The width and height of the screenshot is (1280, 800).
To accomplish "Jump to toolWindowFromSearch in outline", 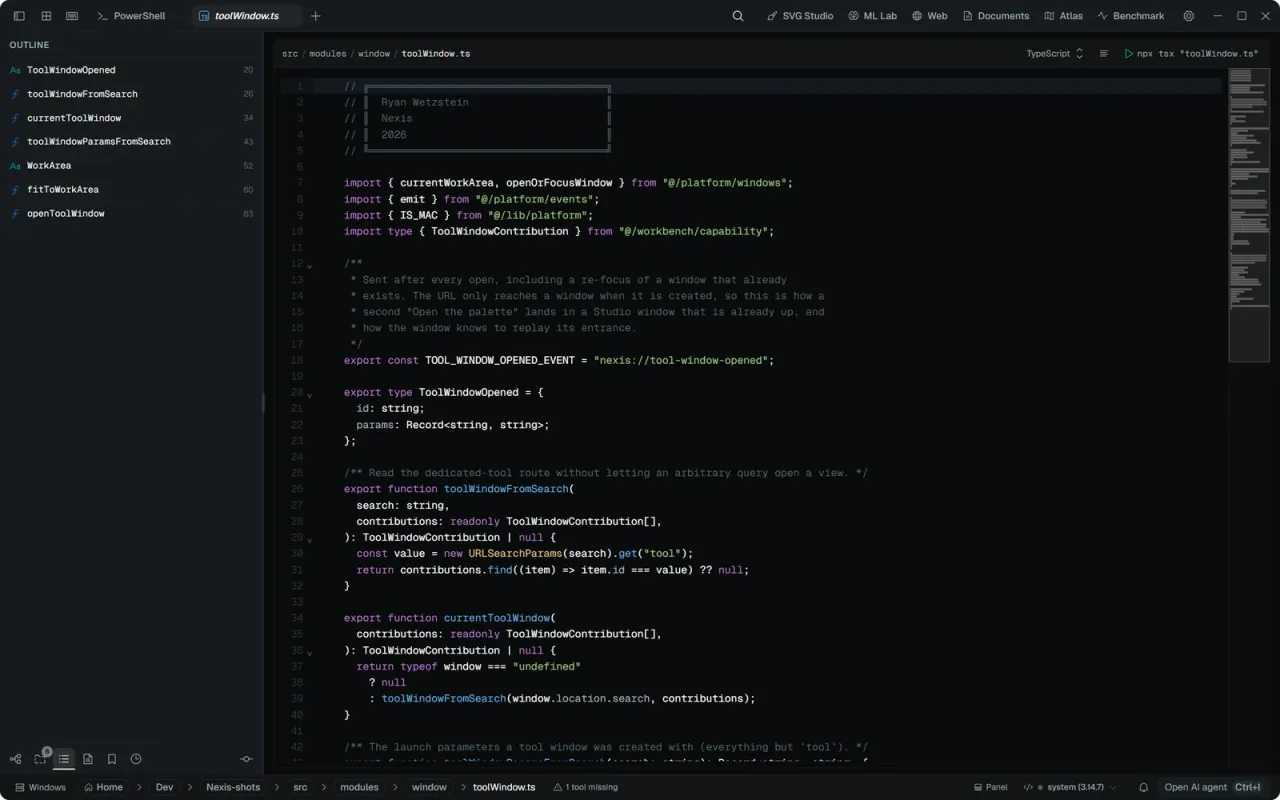I will [131, 94].
